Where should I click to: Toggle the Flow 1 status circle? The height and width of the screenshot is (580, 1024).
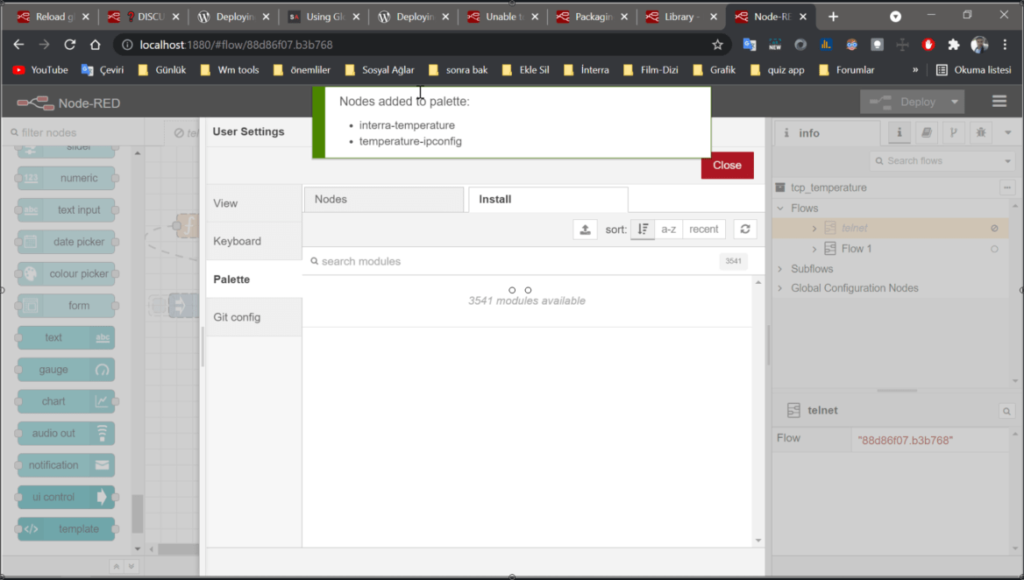point(994,249)
